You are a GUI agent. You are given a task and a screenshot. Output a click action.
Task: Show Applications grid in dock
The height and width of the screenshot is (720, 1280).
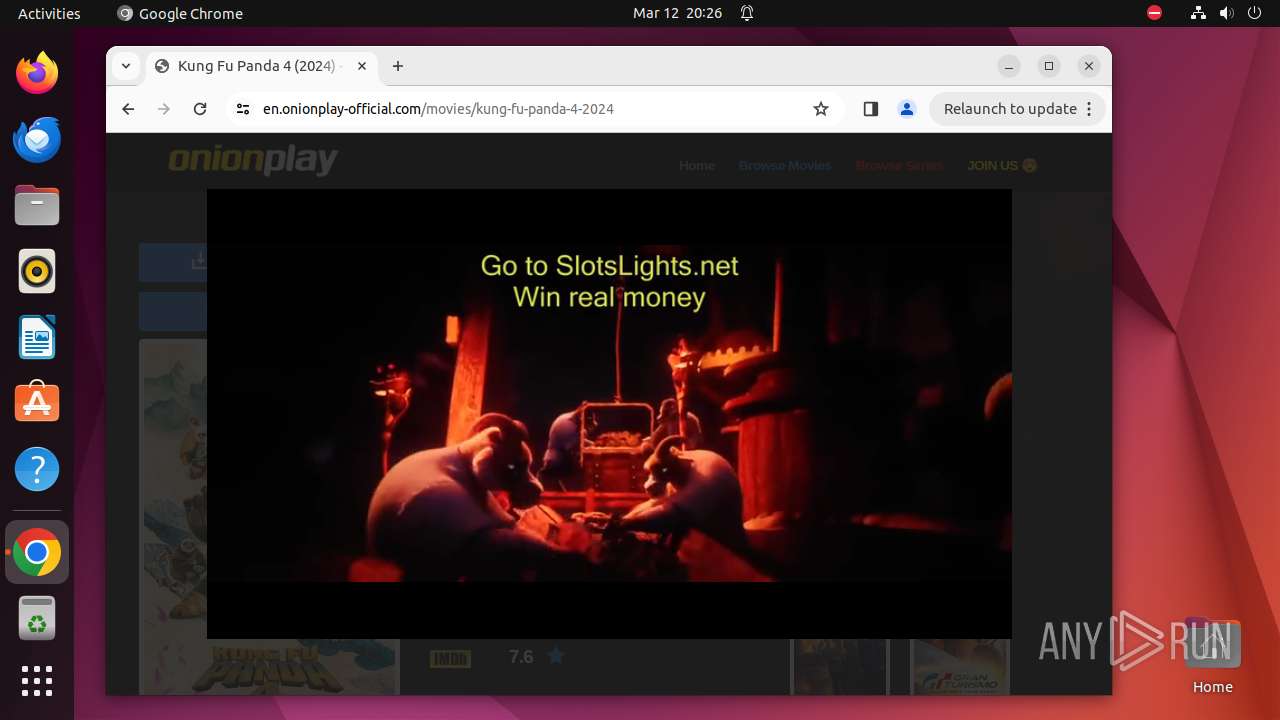coord(37,681)
